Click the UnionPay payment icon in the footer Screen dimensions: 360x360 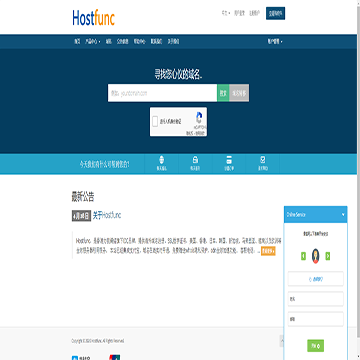pos(115,357)
